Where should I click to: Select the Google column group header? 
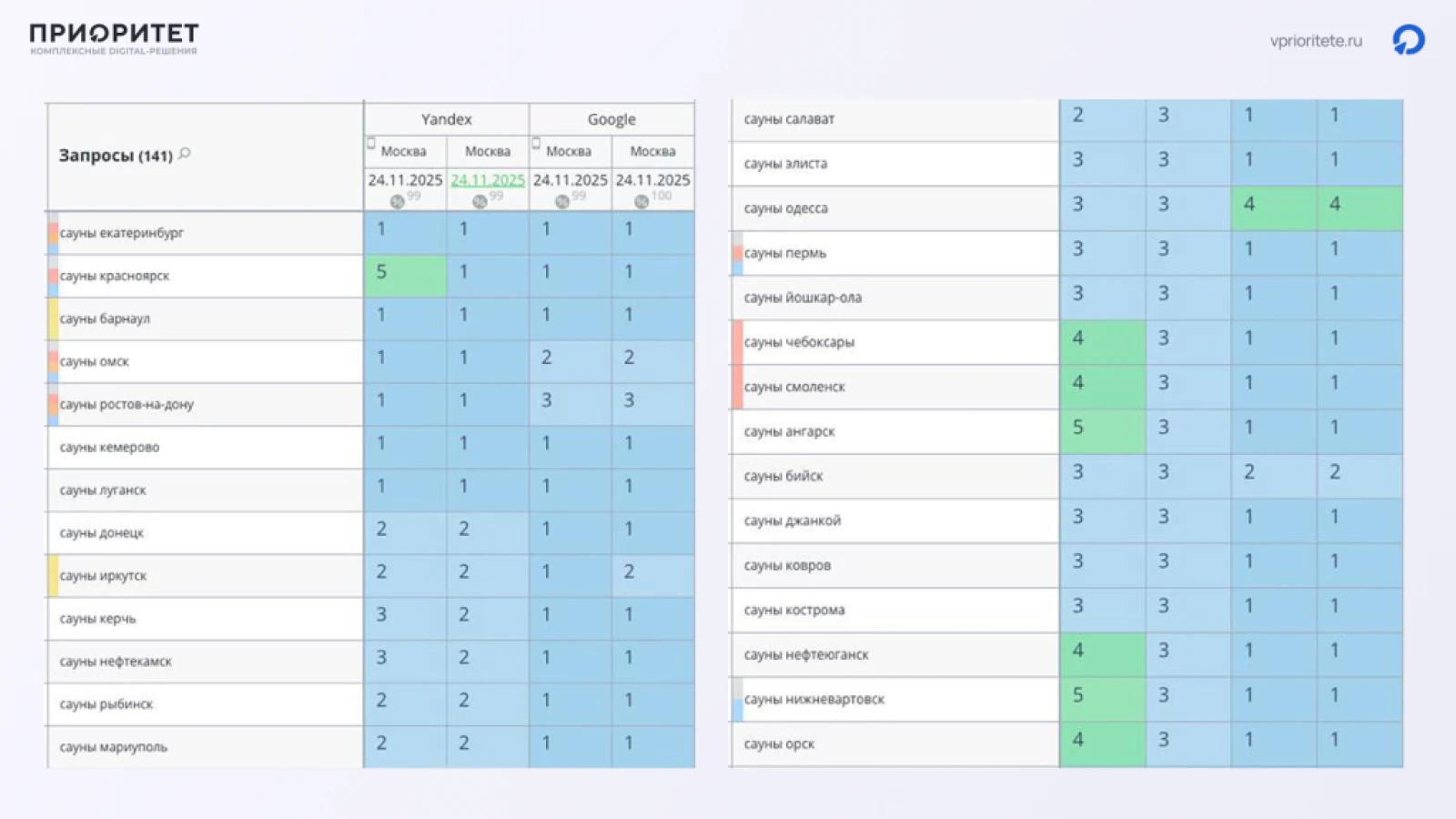[612, 119]
